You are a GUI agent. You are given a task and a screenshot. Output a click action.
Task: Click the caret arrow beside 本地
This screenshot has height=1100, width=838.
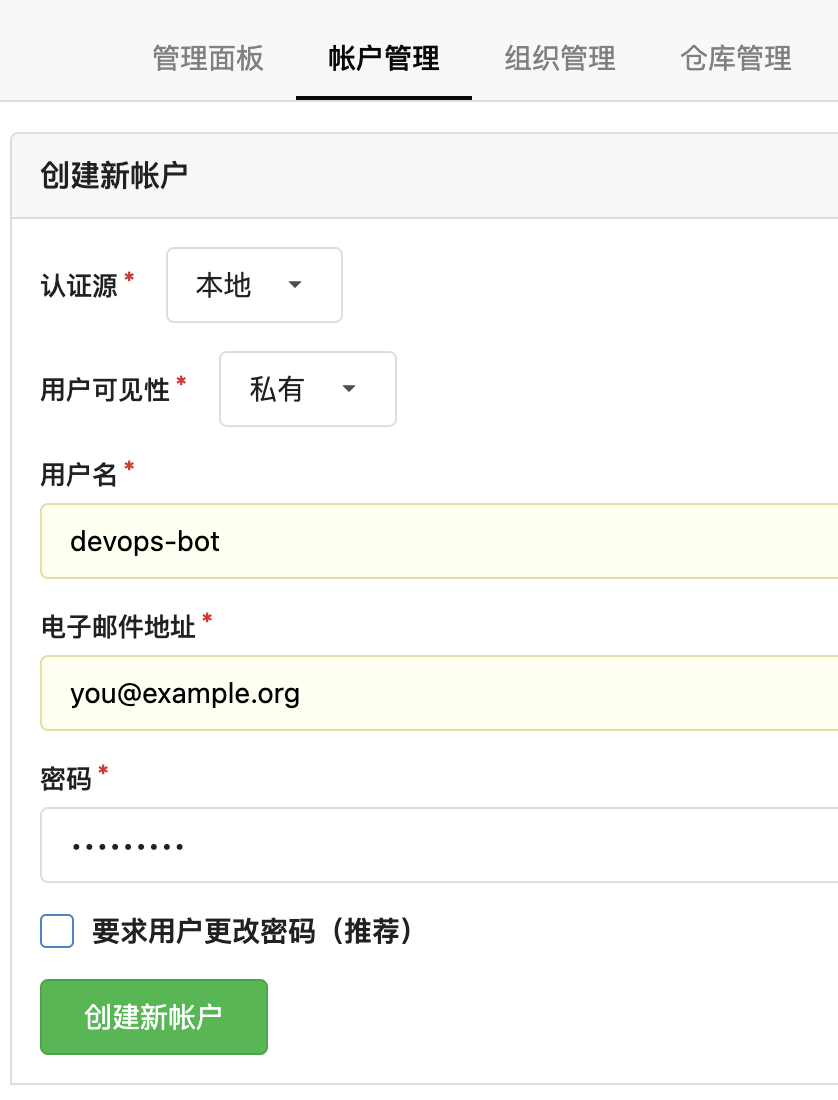295,285
